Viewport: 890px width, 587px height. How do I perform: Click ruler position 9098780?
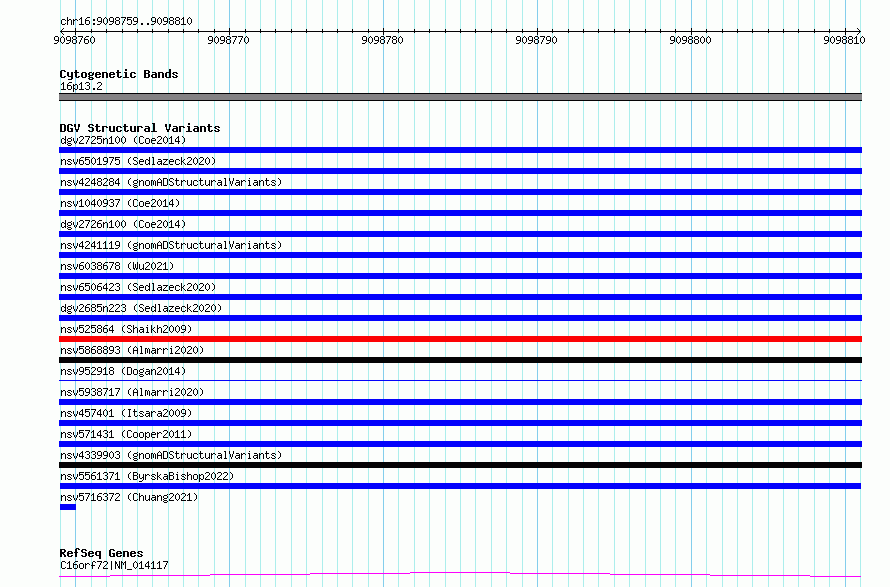click(383, 40)
